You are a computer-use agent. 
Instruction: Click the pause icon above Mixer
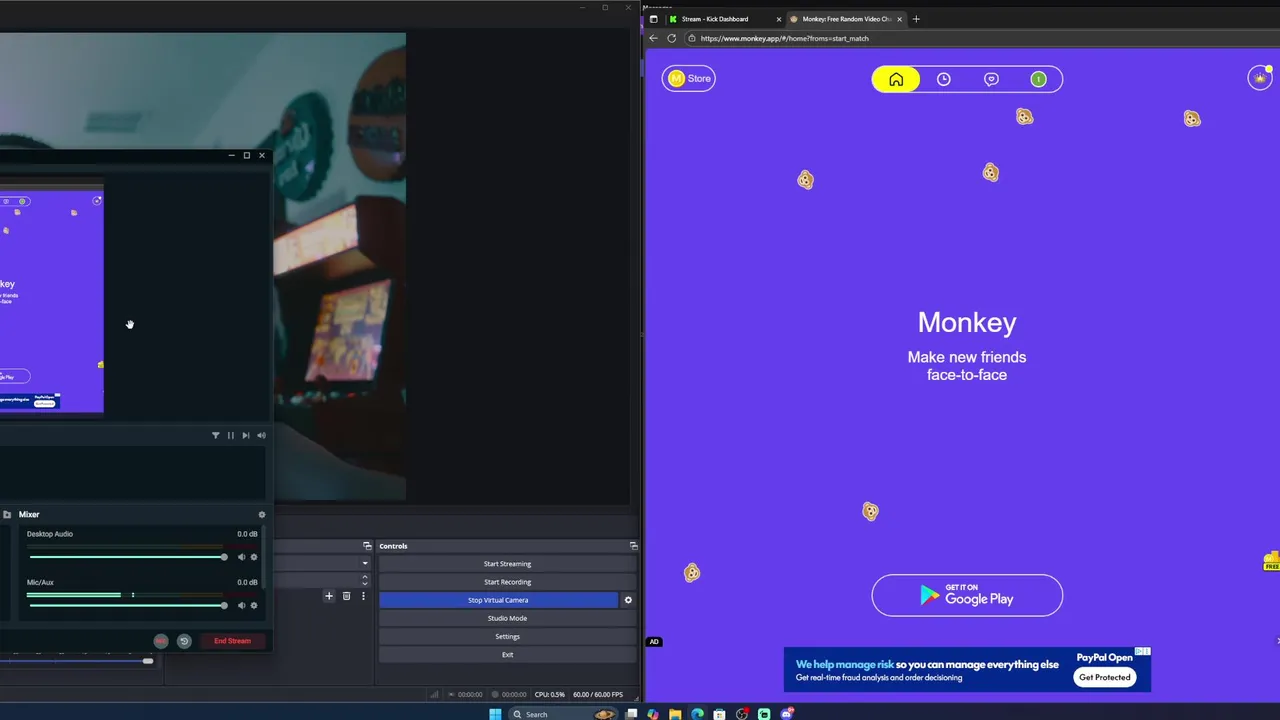(x=231, y=435)
